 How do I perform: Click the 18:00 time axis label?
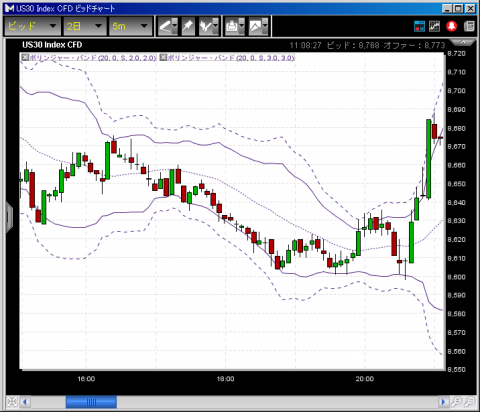coord(226,379)
